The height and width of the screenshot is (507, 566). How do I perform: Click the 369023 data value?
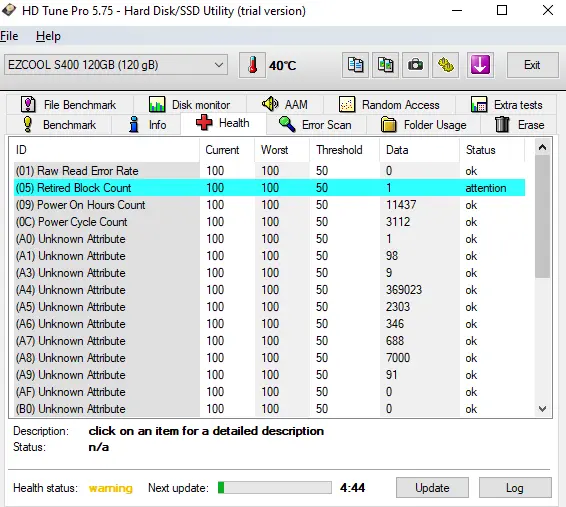[404, 290]
